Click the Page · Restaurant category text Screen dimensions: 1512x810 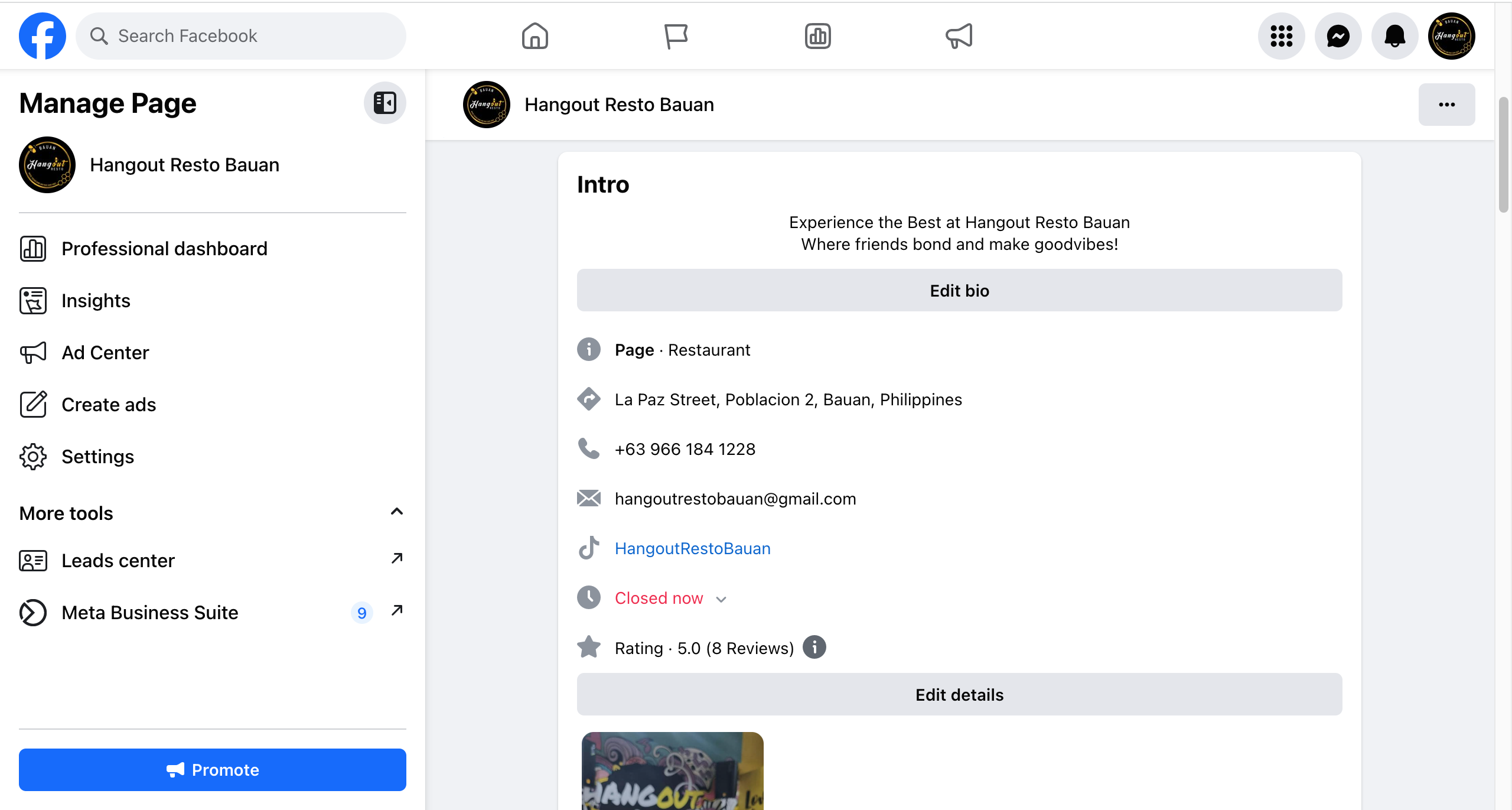click(x=683, y=350)
